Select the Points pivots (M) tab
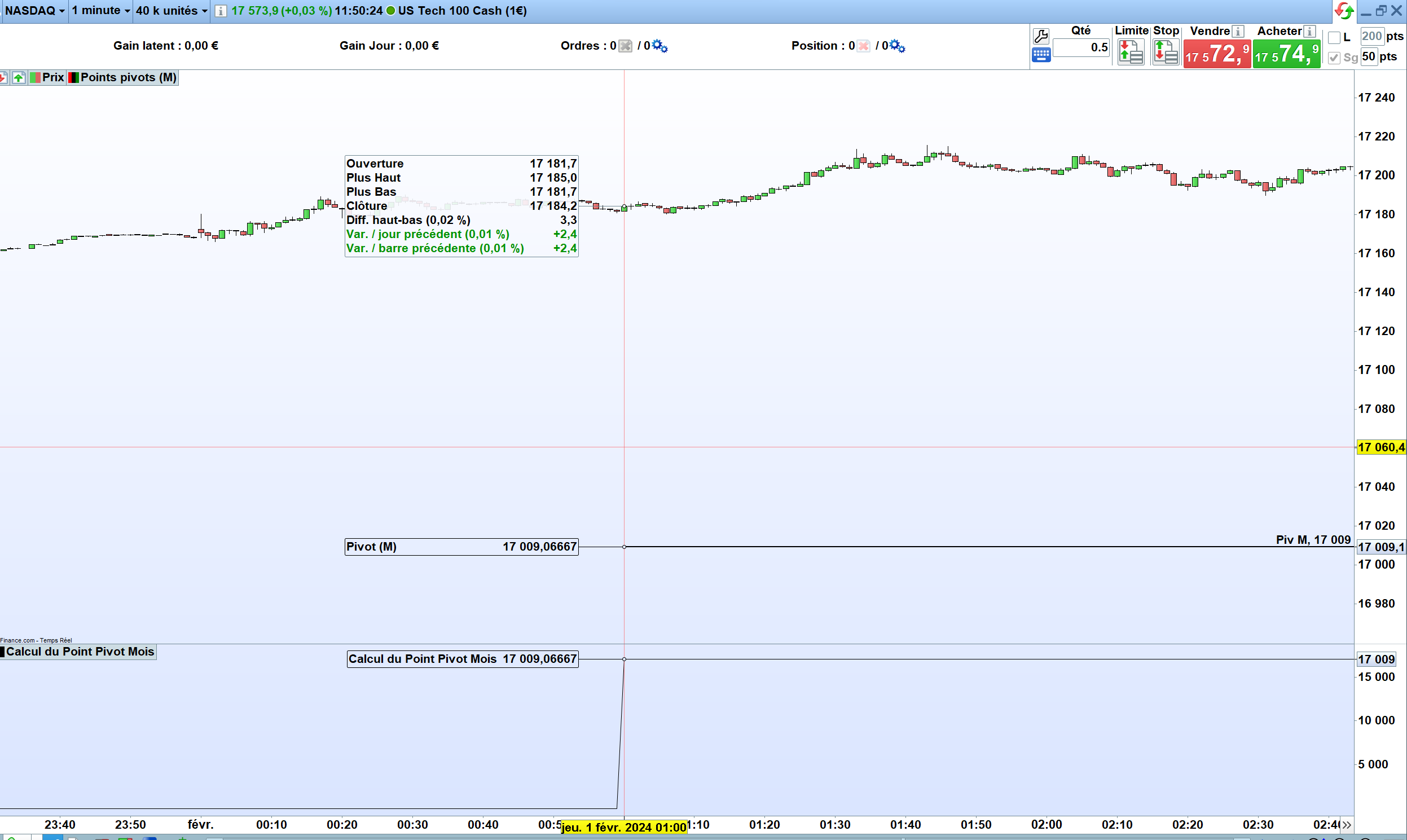The width and height of the screenshot is (1407, 840). tap(123, 77)
